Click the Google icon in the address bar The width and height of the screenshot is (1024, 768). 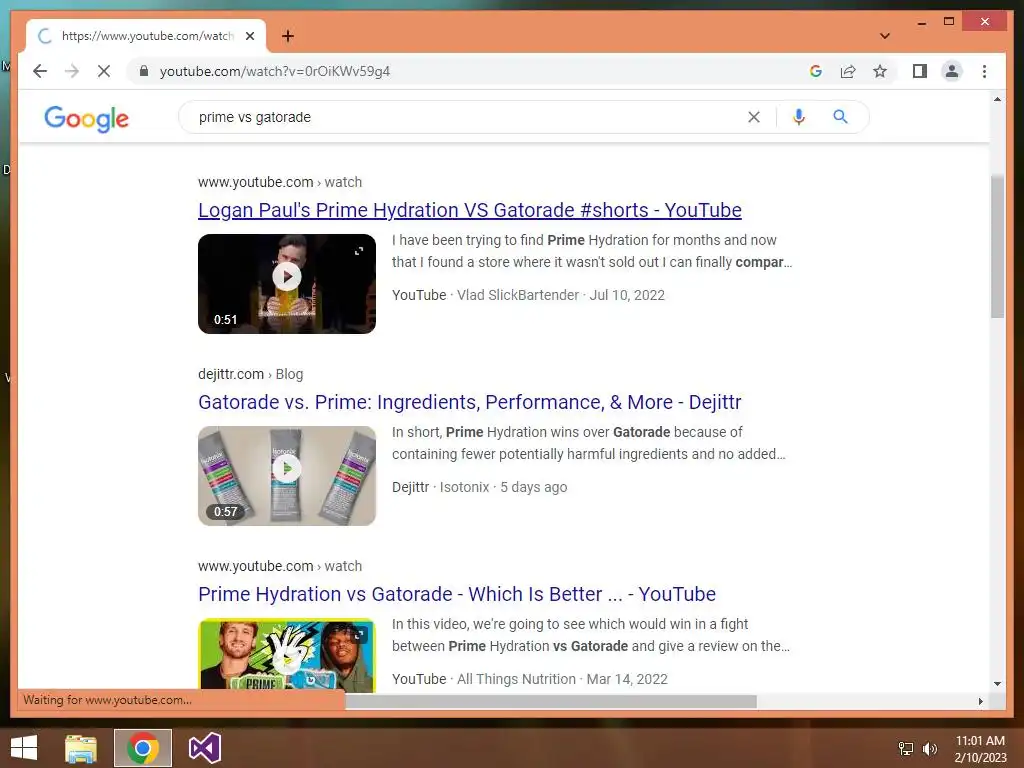tap(816, 71)
